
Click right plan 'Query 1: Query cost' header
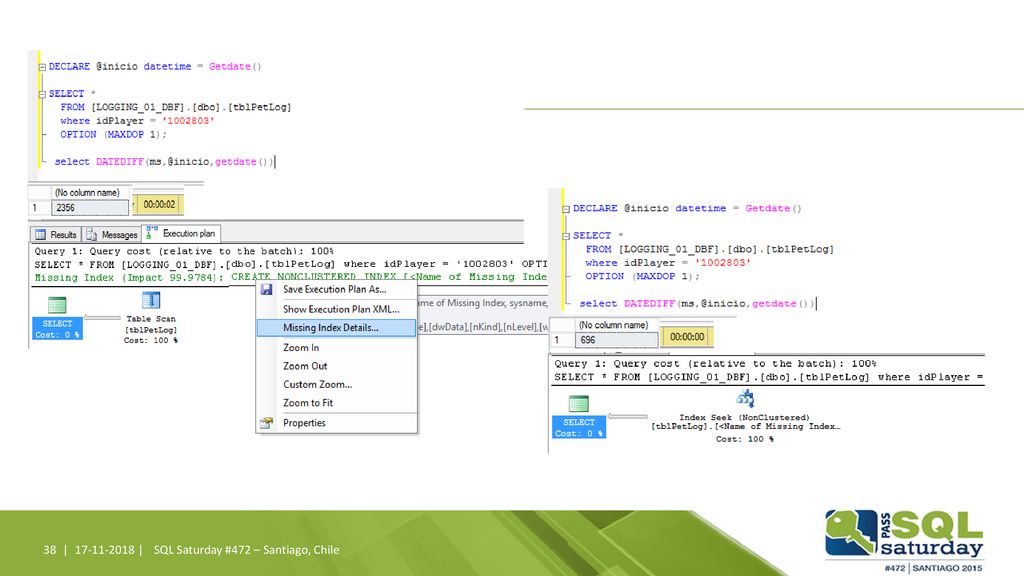coord(715,364)
